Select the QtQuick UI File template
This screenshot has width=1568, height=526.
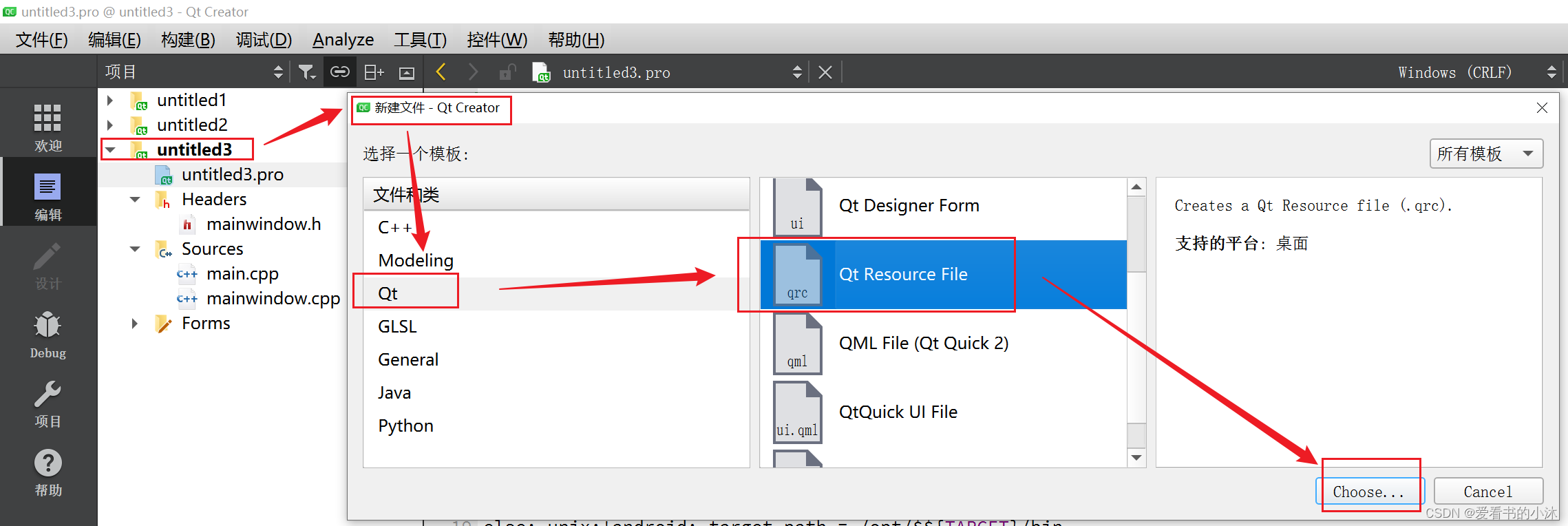tap(943, 412)
